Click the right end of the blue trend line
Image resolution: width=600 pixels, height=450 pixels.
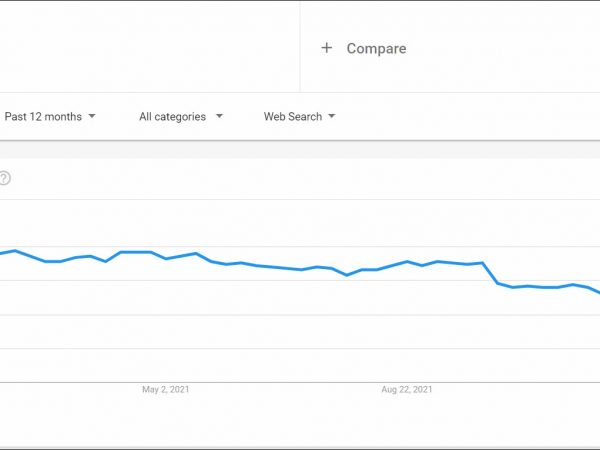point(597,291)
